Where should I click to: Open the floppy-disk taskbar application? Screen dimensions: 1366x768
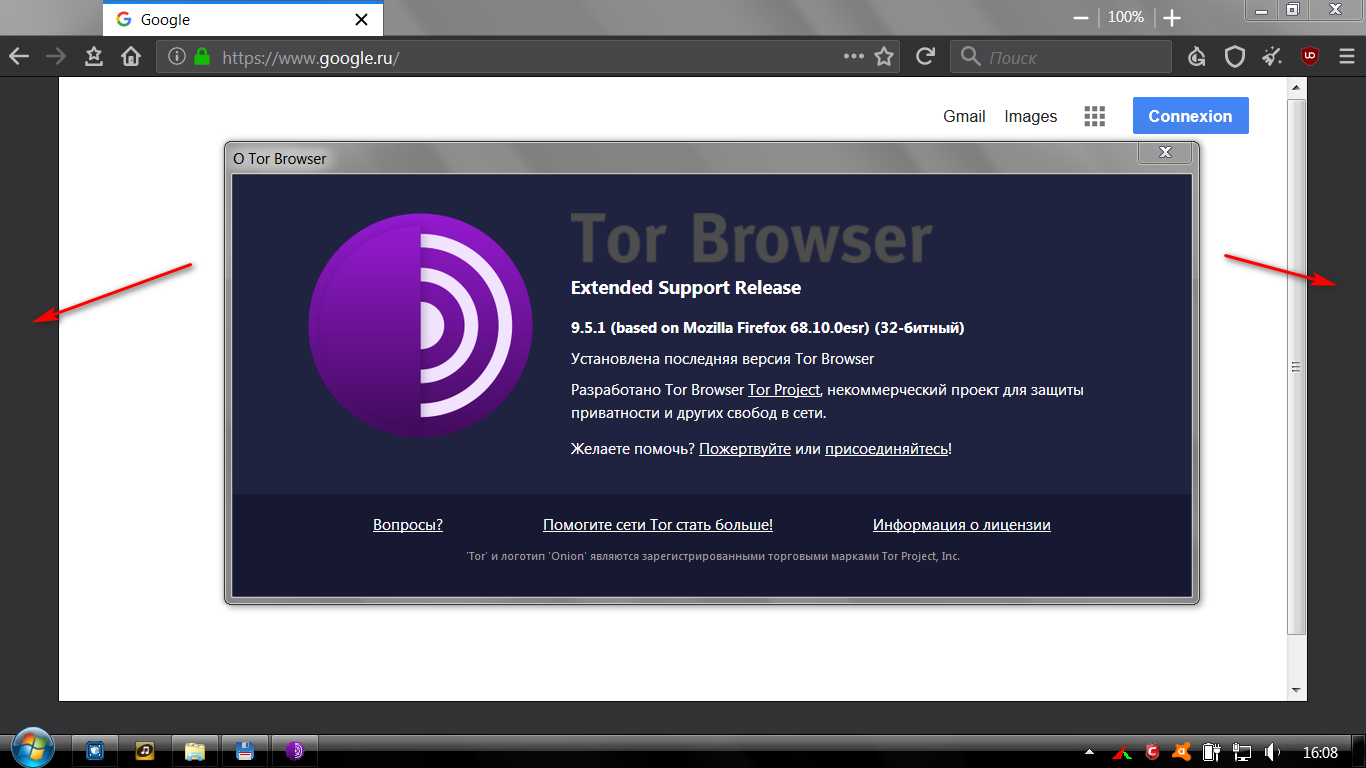click(245, 750)
